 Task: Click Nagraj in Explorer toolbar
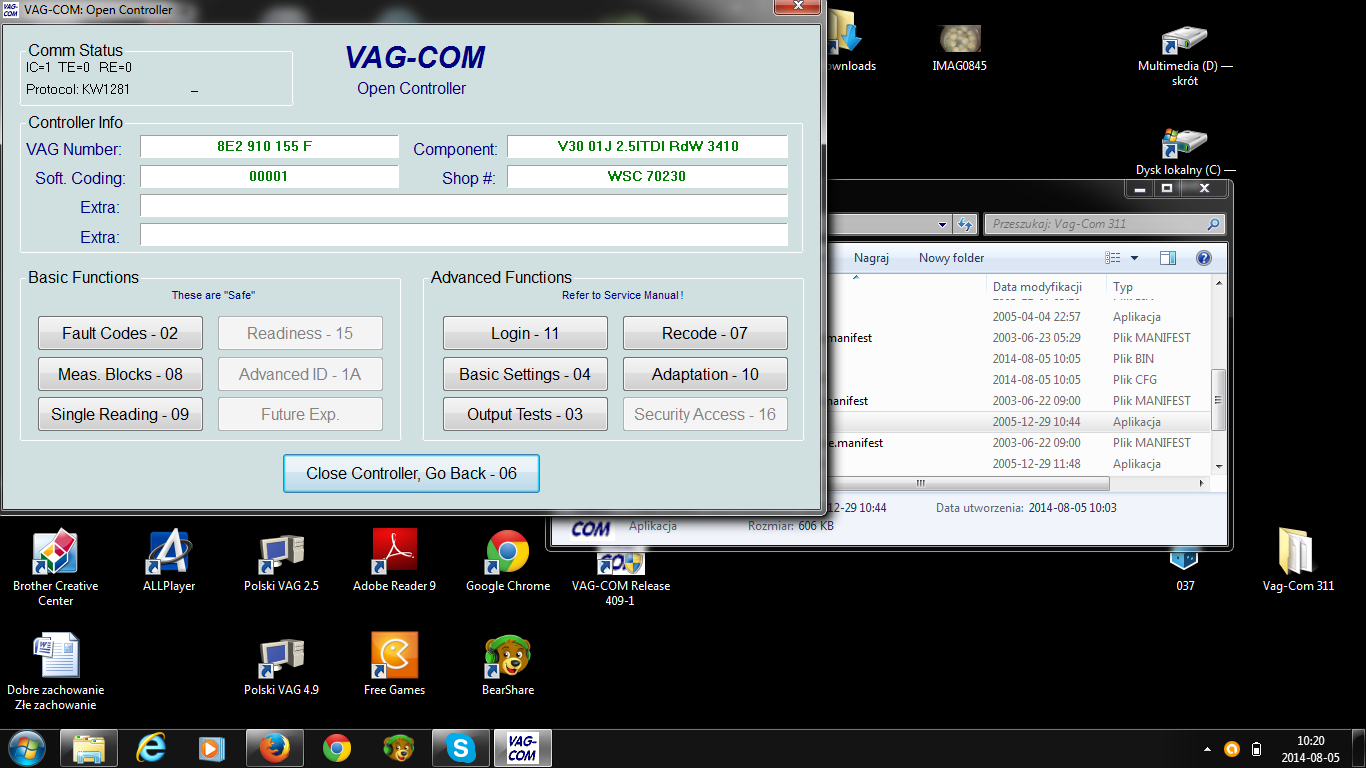(x=871, y=258)
